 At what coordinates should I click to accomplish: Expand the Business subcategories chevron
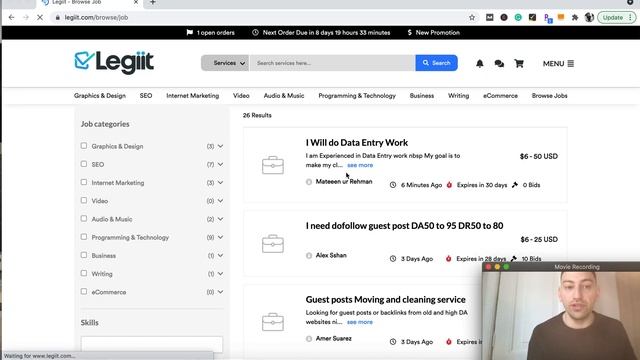pyautogui.click(x=220, y=256)
